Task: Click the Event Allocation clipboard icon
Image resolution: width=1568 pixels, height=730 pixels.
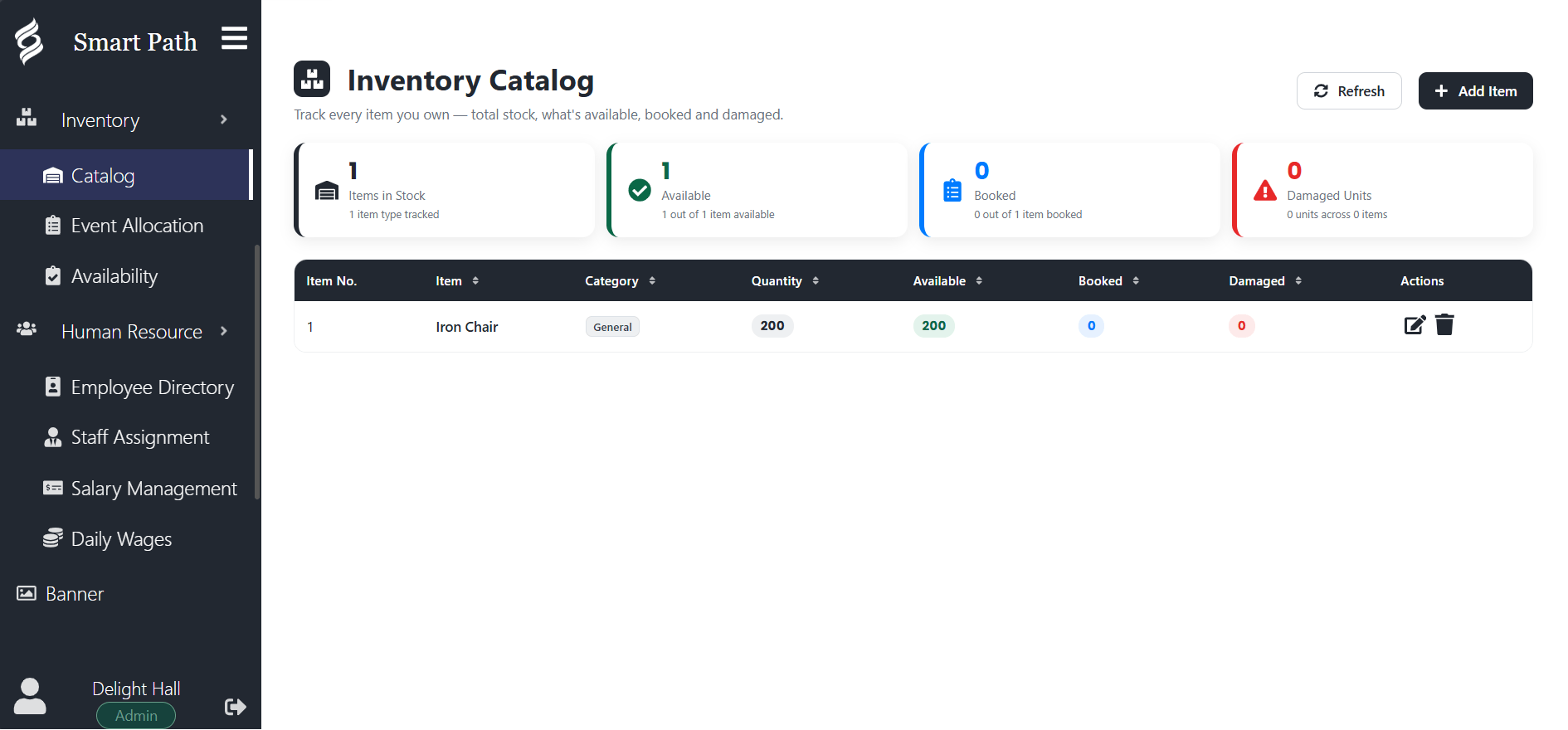Action: [53, 225]
